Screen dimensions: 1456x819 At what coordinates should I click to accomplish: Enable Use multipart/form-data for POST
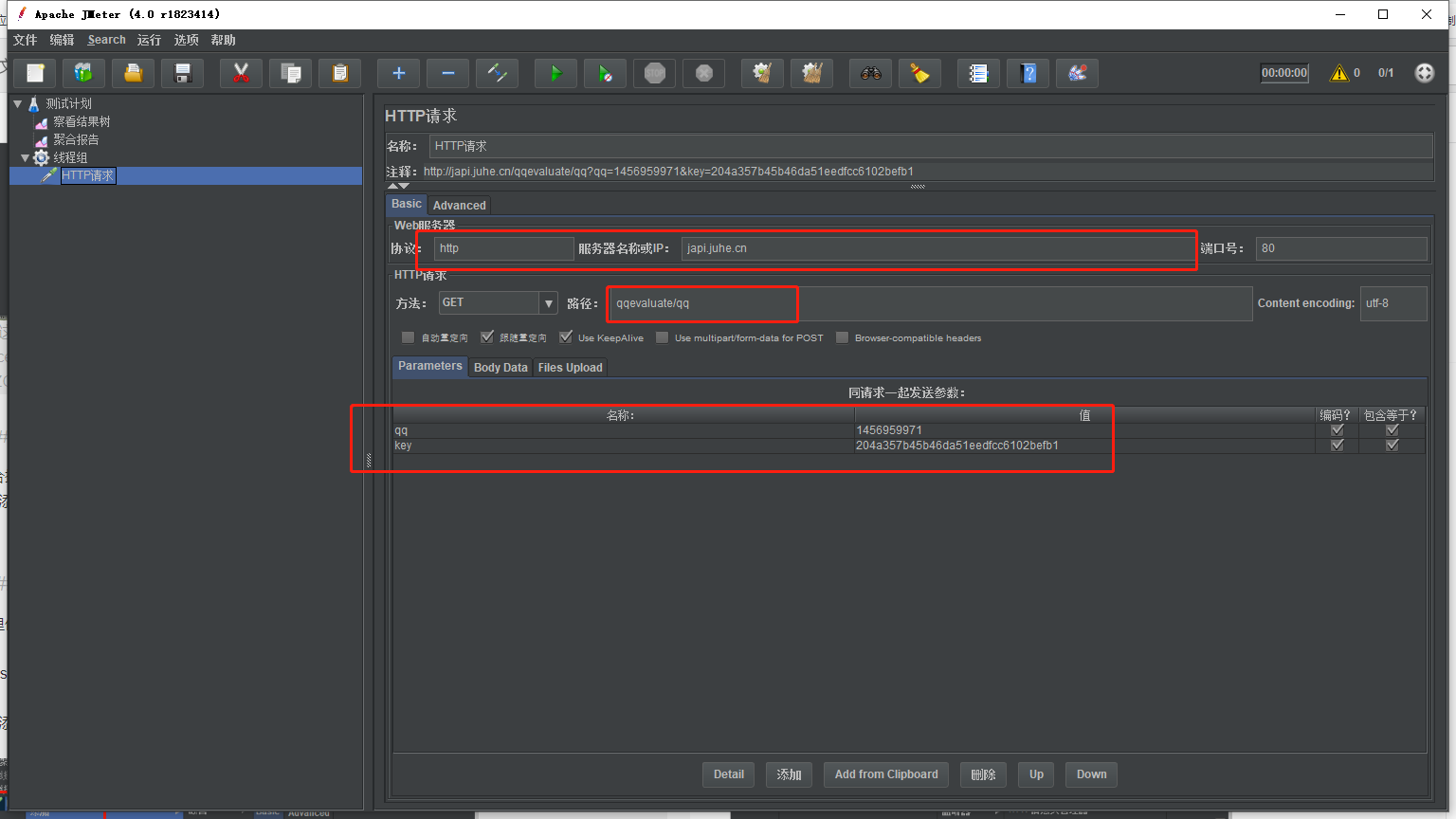pos(663,337)
